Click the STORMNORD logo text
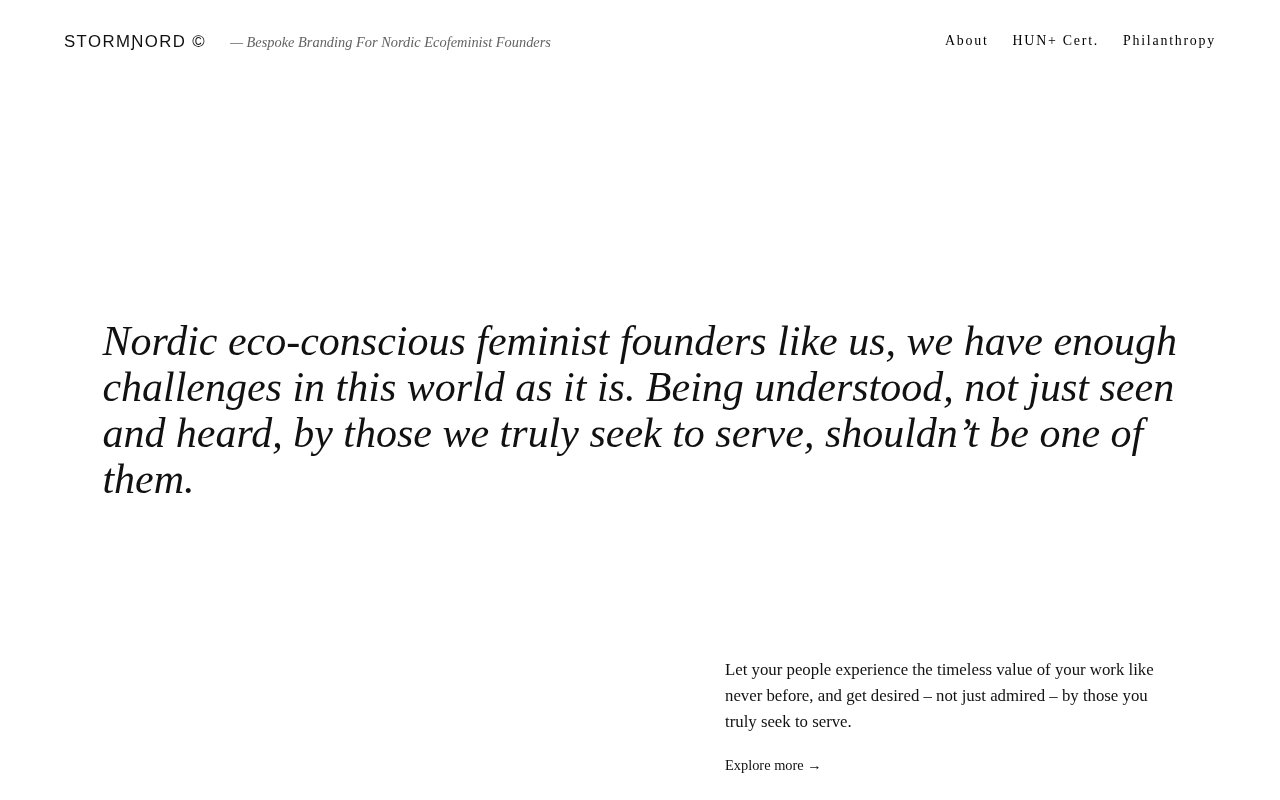Screen dimensions: 1280x800 point(124,42)
